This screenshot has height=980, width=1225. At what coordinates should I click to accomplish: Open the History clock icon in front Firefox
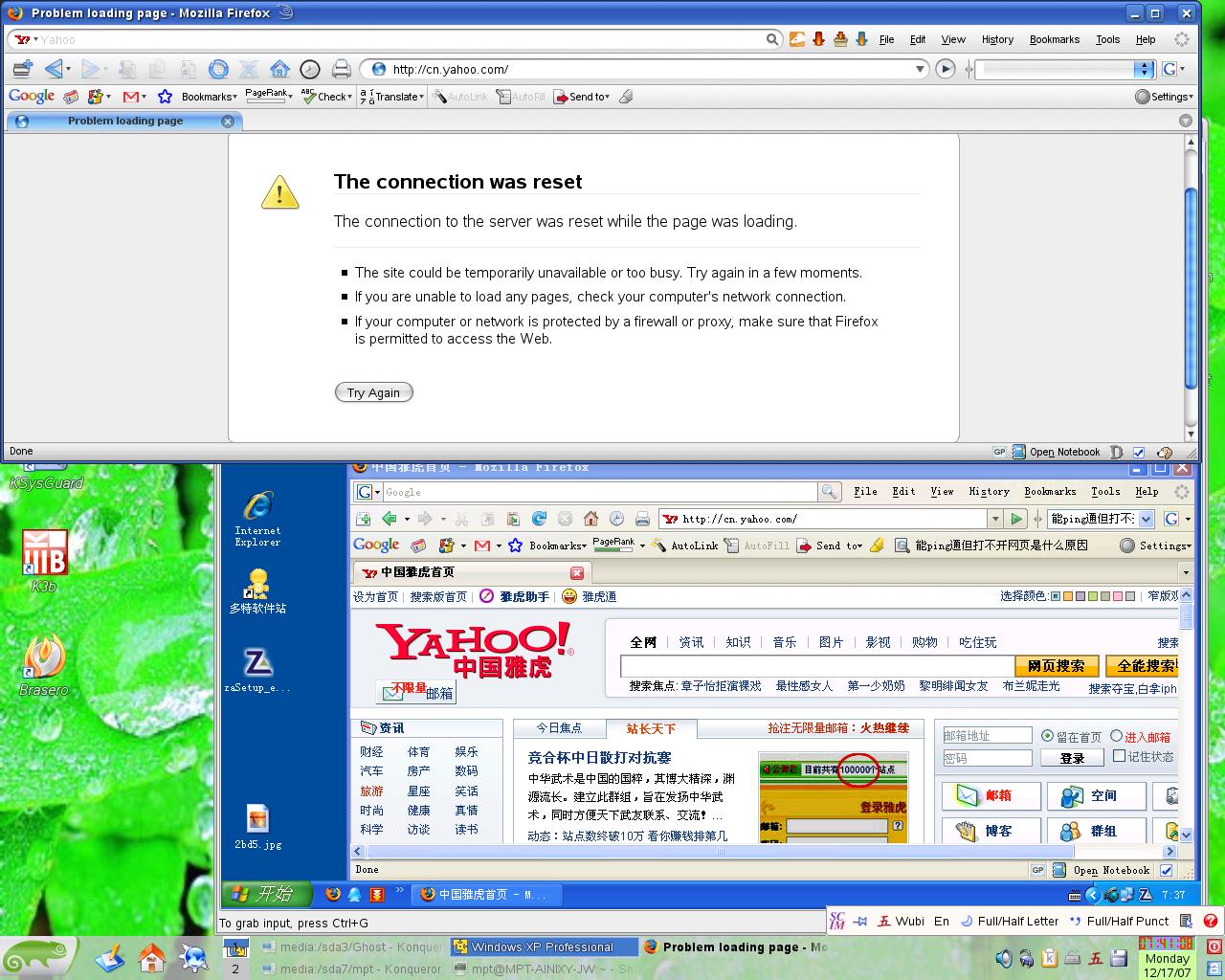(x=310, y=69)
